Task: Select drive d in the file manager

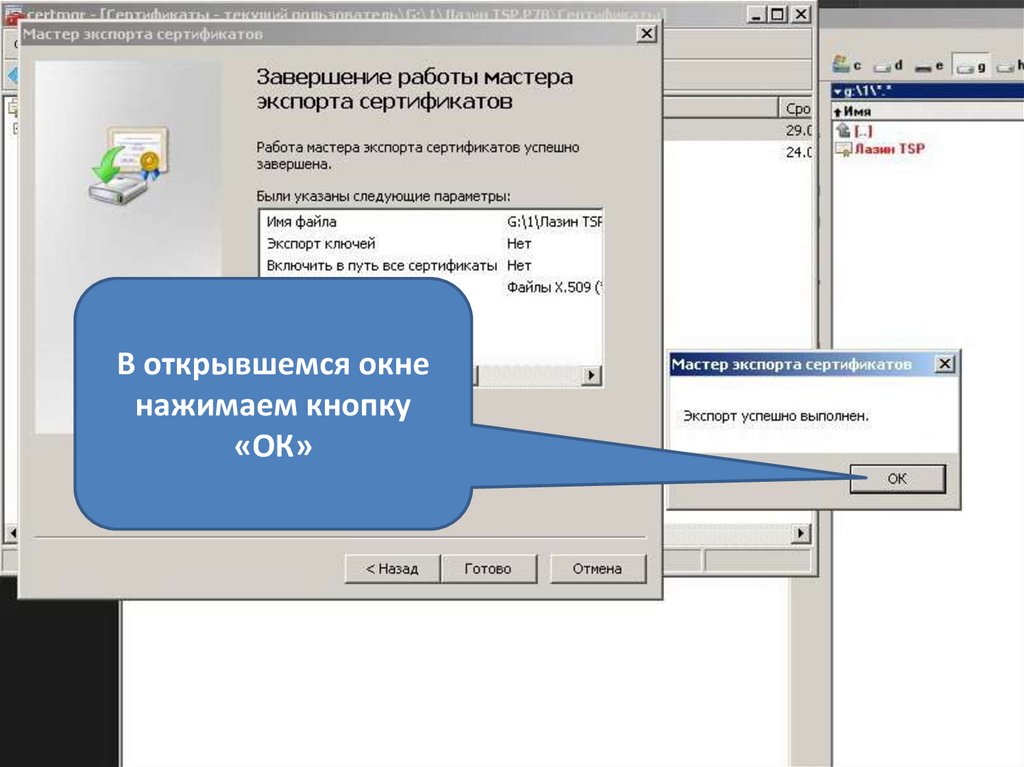Action: pyautogui.click(x=888, y=65)
